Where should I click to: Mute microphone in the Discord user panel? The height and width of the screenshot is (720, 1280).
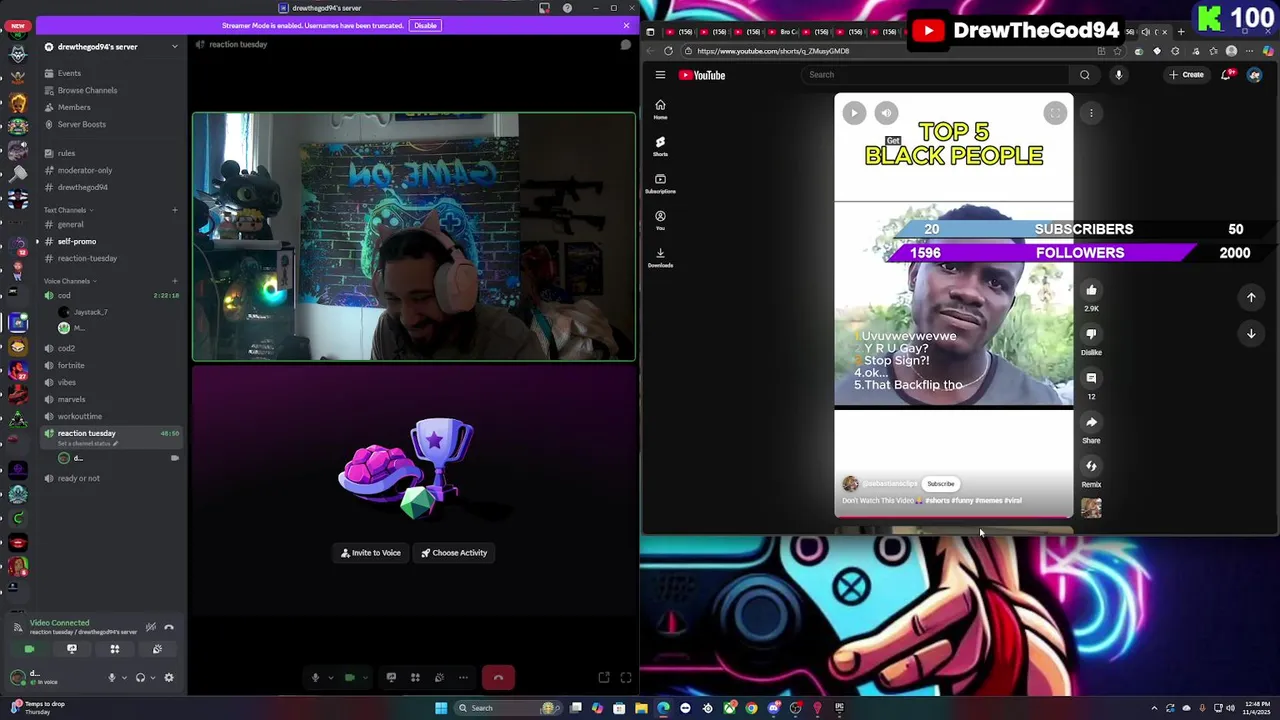tap(112, 678)
